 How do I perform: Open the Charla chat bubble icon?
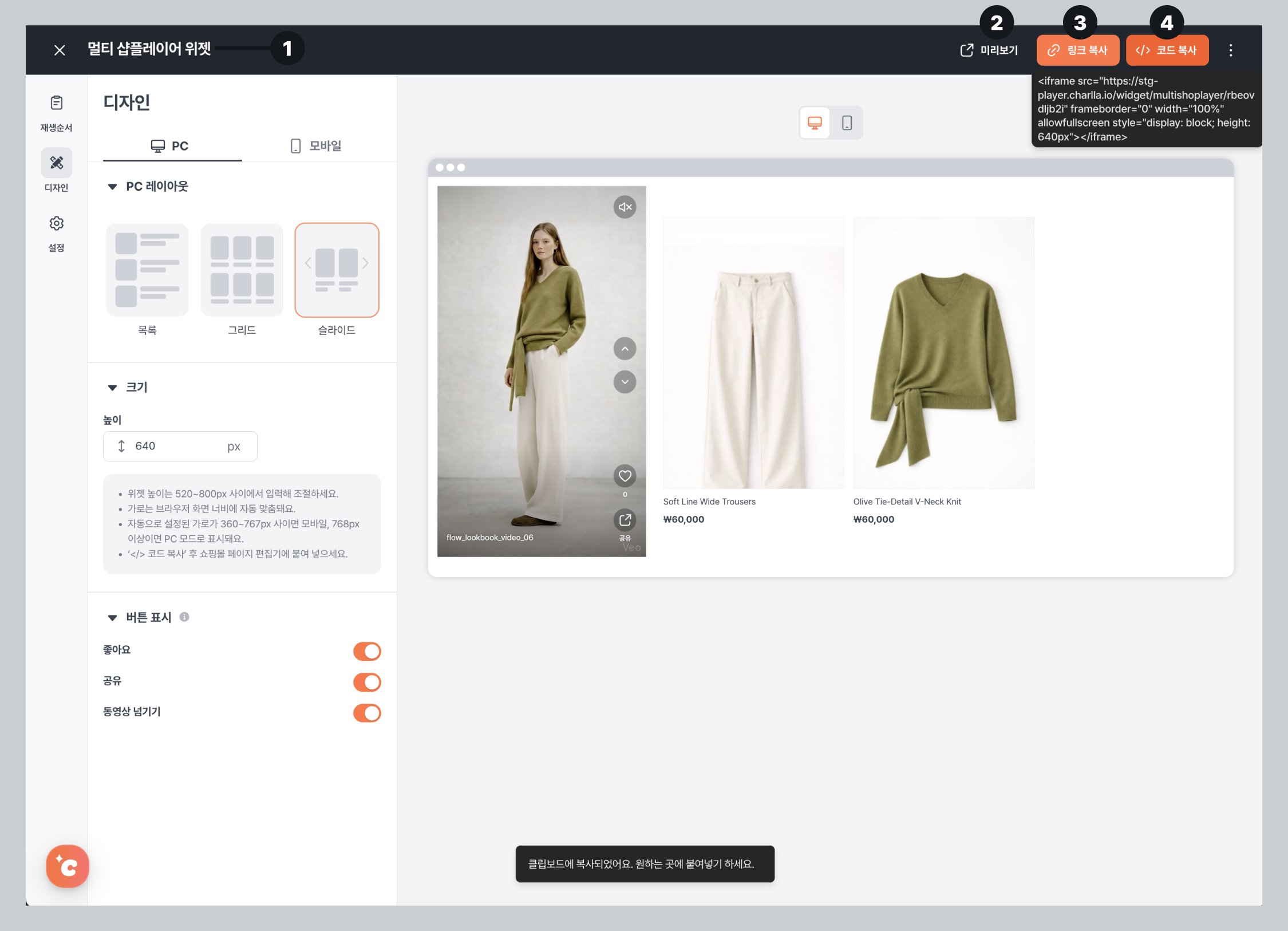click(68, 866)
